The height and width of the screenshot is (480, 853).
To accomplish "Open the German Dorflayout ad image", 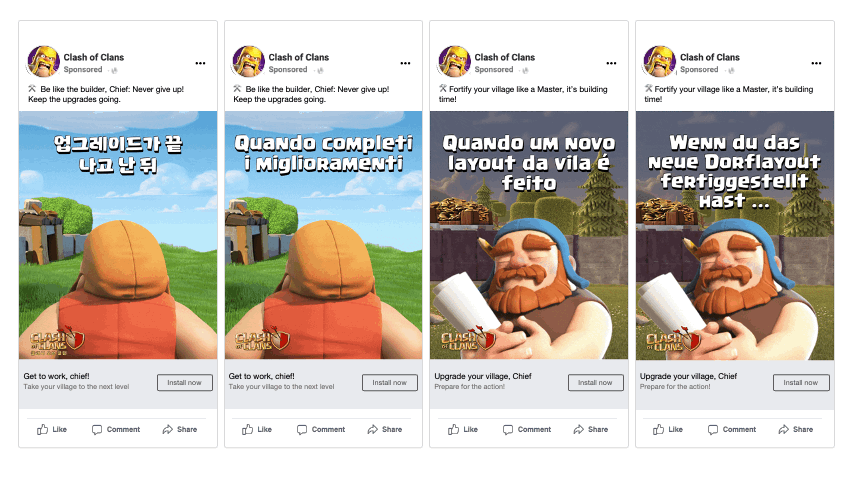I will (x=734, y=235).
